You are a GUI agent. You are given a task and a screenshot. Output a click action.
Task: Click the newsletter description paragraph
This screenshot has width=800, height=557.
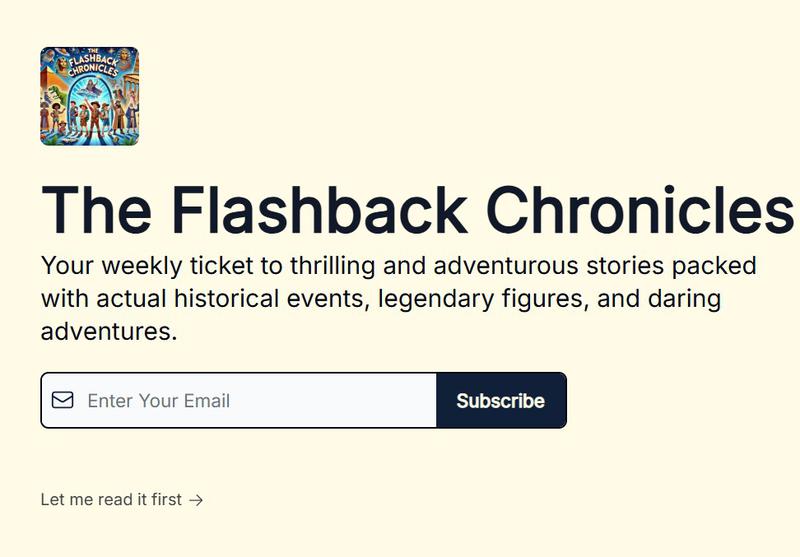pos(398,298)
